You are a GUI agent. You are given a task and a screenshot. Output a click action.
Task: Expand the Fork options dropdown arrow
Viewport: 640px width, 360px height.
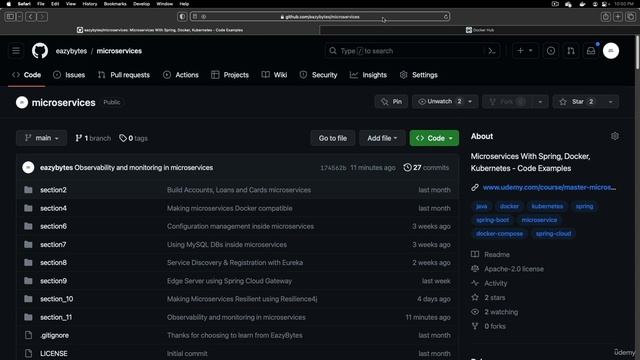pos(540,102)
